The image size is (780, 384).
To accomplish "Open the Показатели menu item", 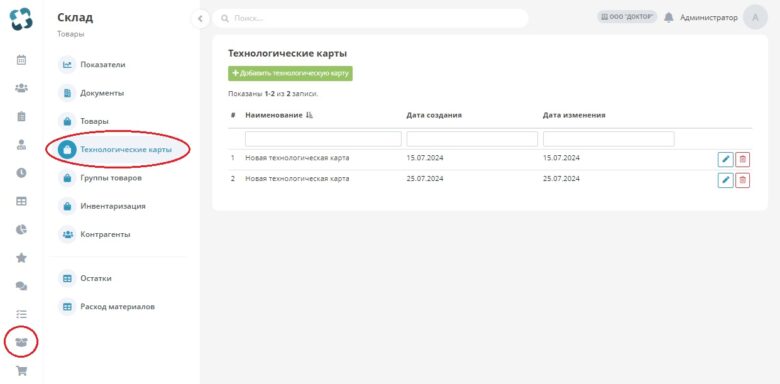I will (x=102, y=65).
